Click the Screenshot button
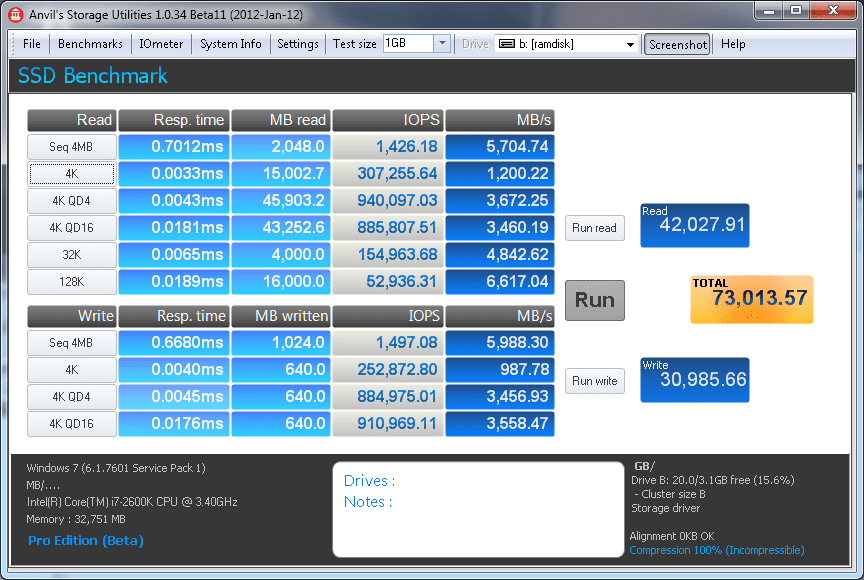This screenshot has width=864, height=580. [x=677, y=44]
